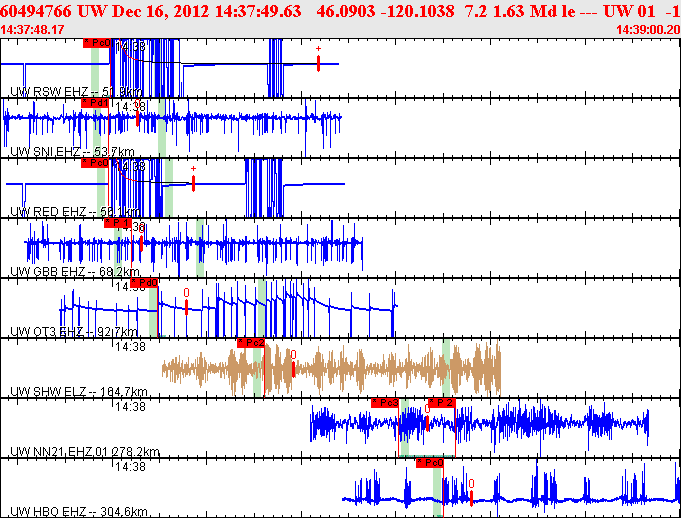Click the 14:38 time label on SHW trace
The width and height of the screenshot is (681, 518).
tap(130, 347)
